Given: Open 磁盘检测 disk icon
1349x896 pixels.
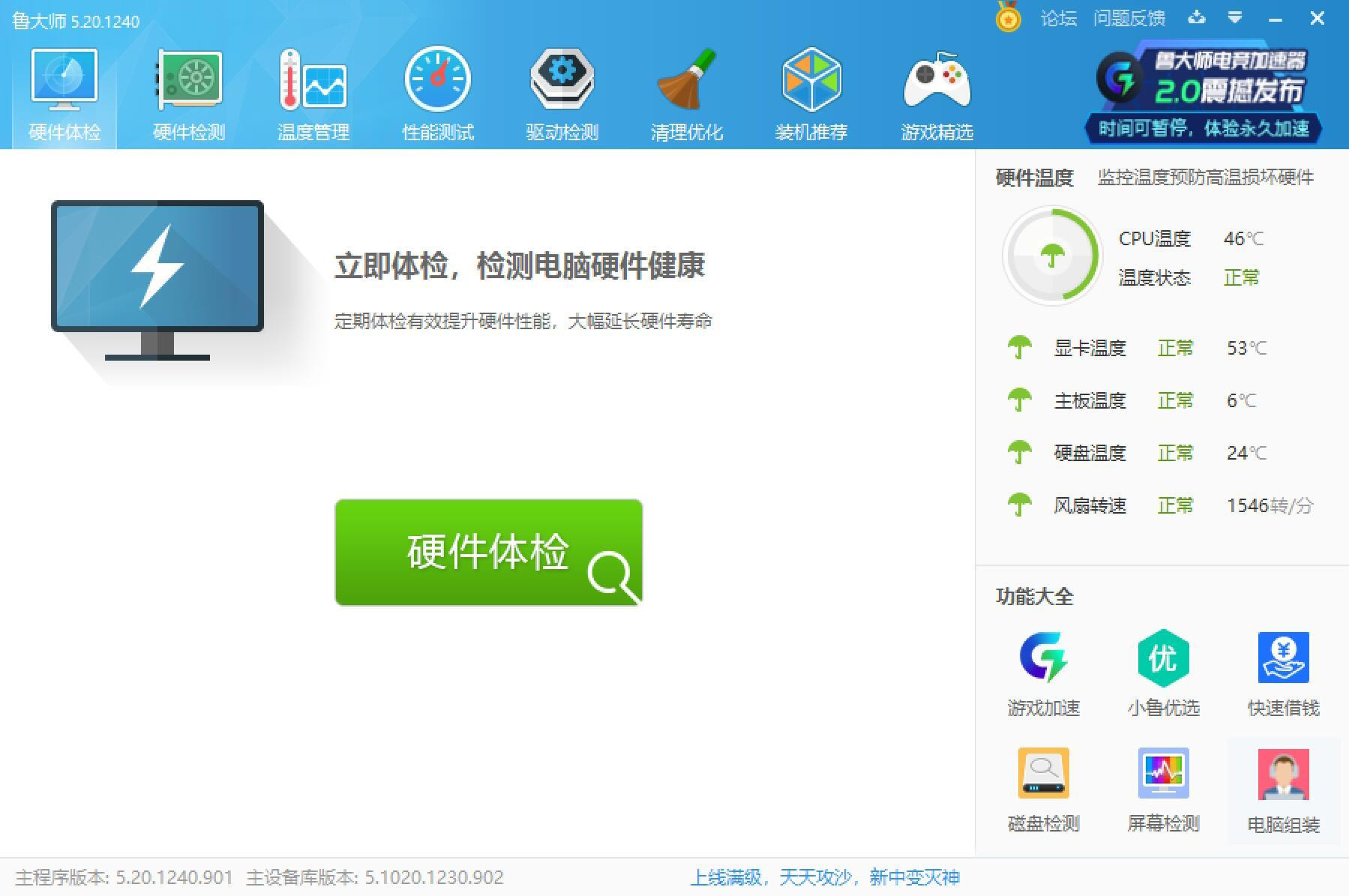Looking at the screenshot, I should point(1044,773).
